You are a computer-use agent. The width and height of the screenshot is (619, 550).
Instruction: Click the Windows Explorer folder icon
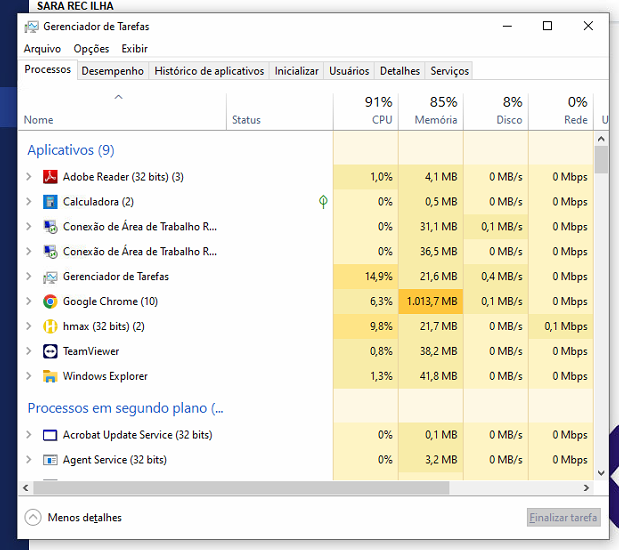tap(51, 376)
